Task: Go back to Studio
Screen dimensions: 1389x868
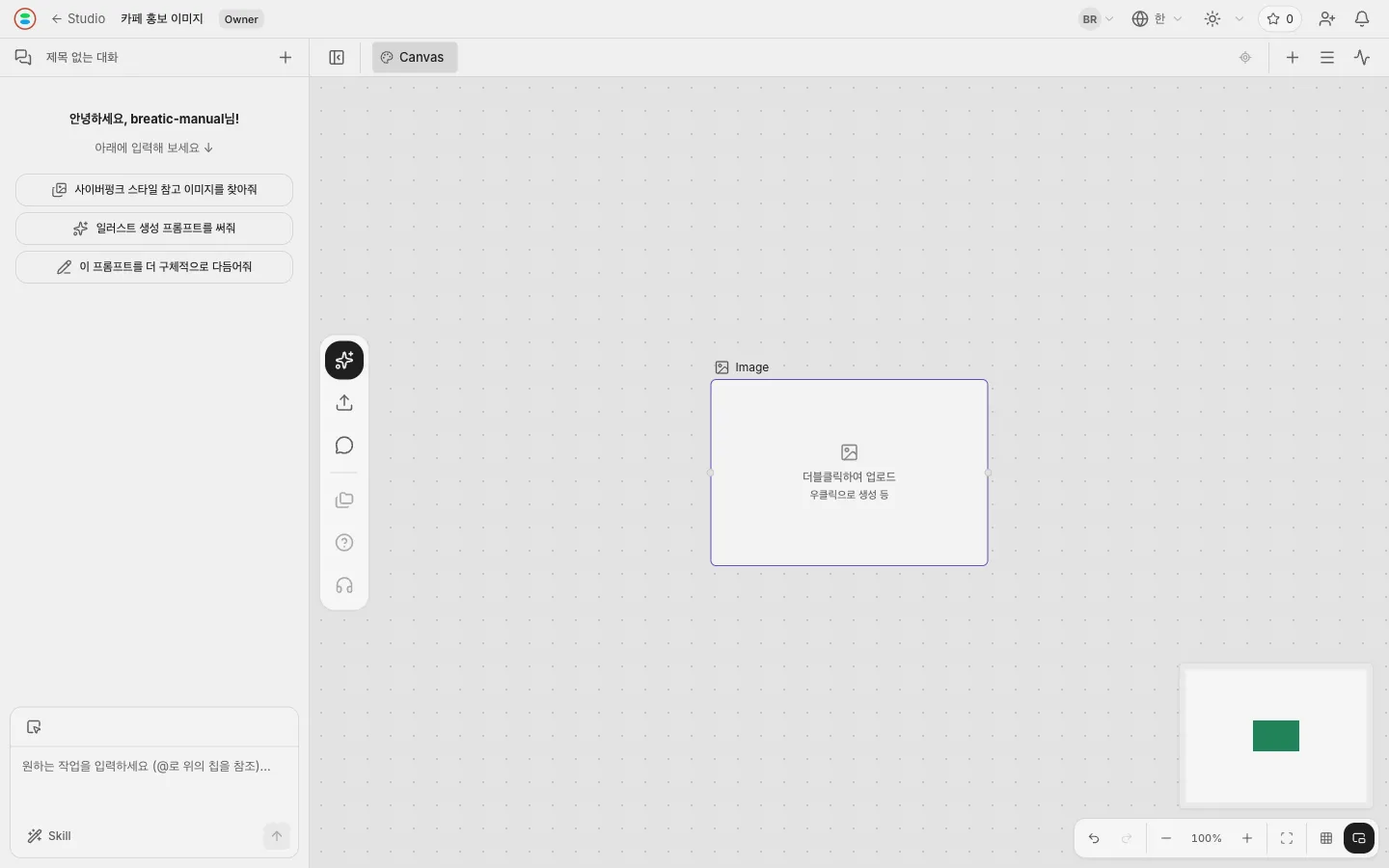Action: click(78, 18)
